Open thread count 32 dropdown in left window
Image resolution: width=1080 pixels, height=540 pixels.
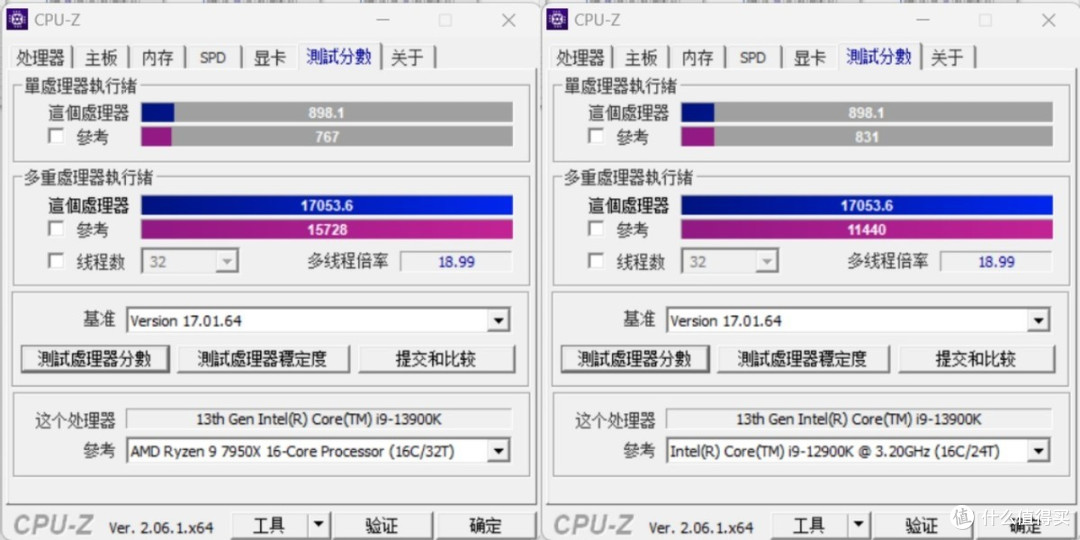pyautogui.click(x=190, y=262)
